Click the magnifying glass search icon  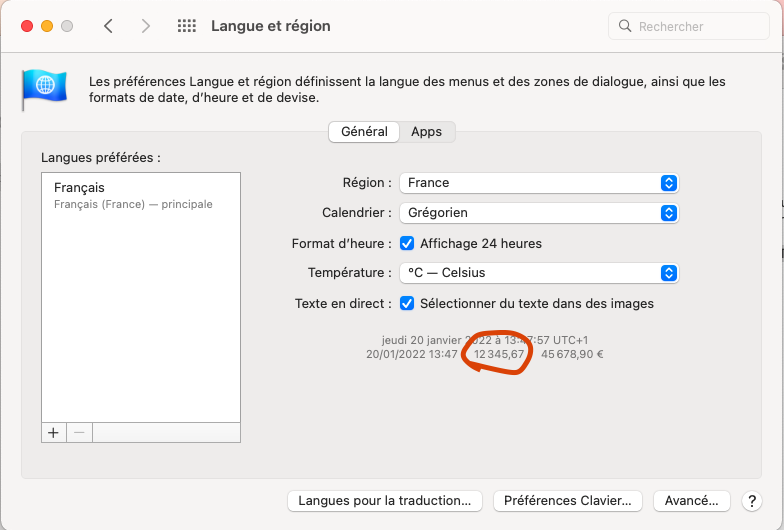tap(626, 27)
